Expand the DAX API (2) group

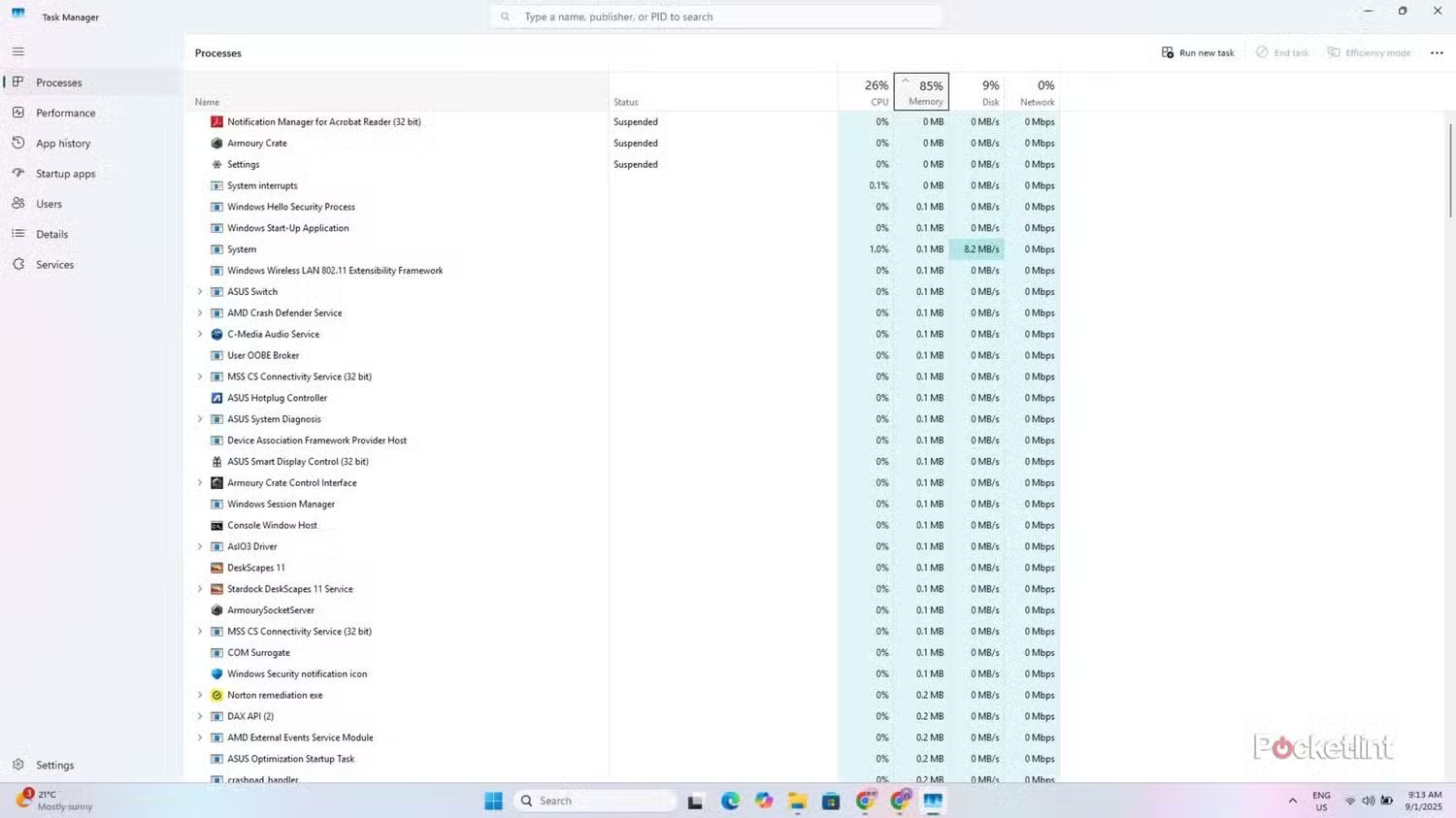tap(200, 716)
